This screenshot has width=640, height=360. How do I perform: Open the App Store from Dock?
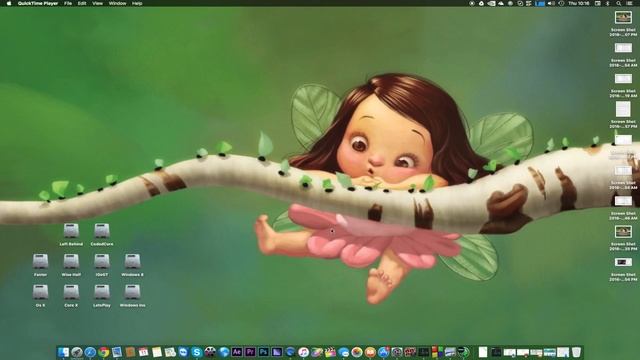384,352
